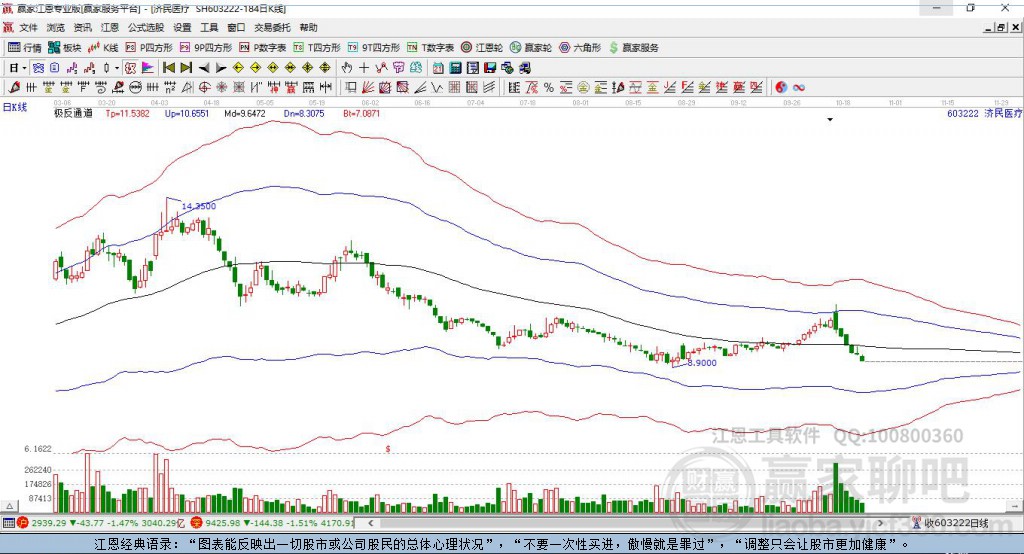The width and height of the screenshot is (1024, 554).
Task: Click the Up=10.6551 value
Action: tap(187, 113)
